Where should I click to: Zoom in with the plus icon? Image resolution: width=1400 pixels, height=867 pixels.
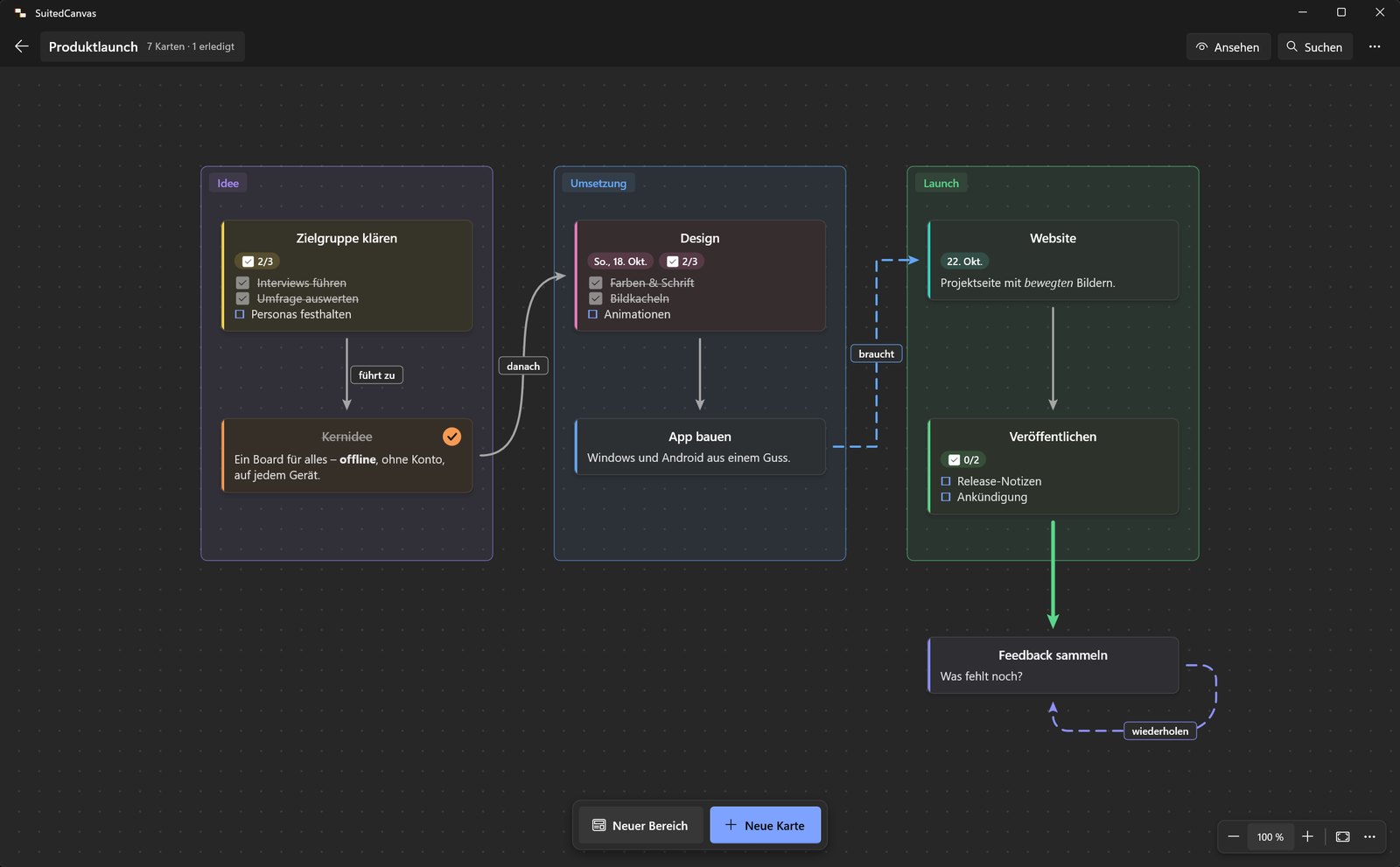coord(1307,836)
